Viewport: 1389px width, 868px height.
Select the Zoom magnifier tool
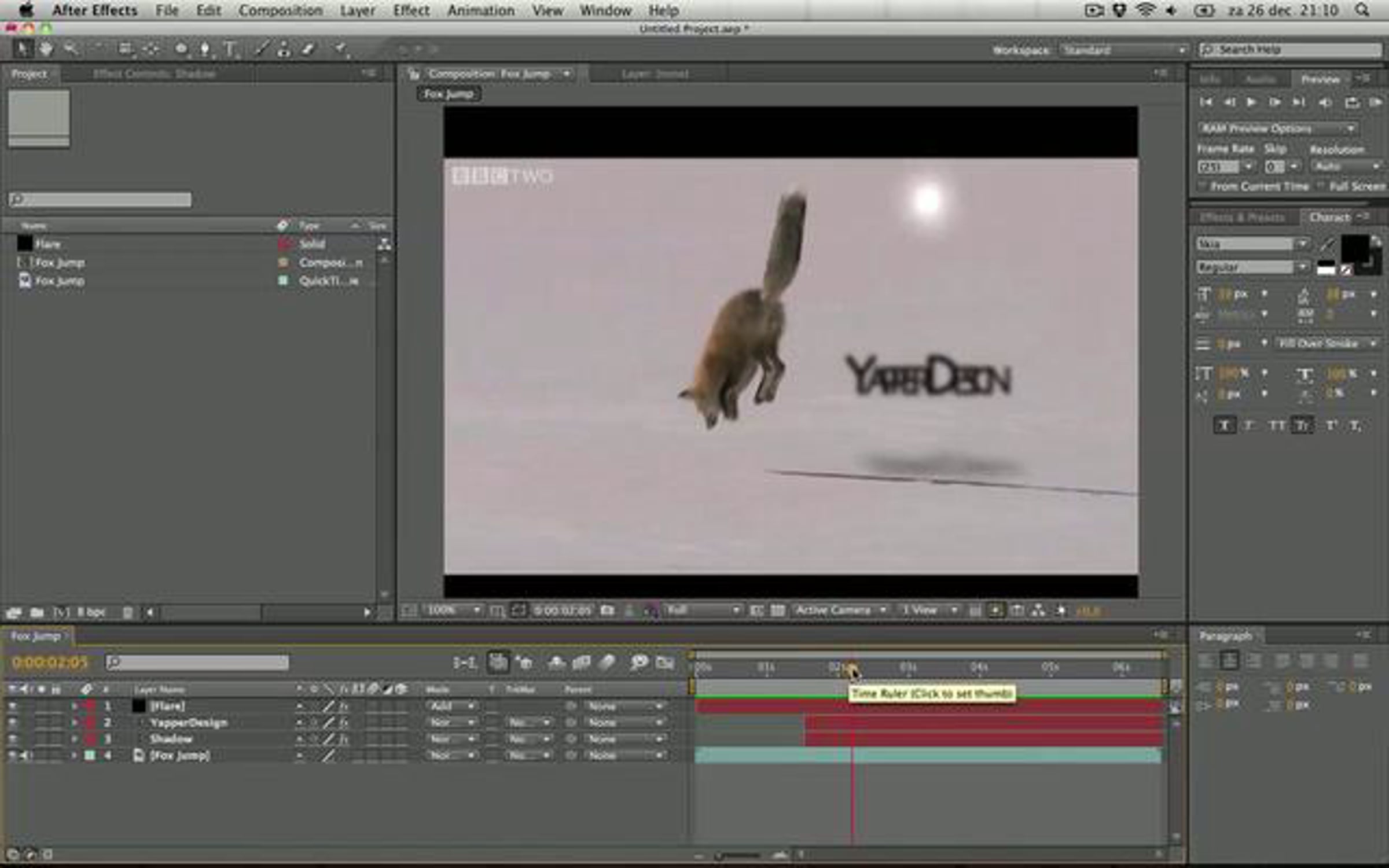[71, 49]
